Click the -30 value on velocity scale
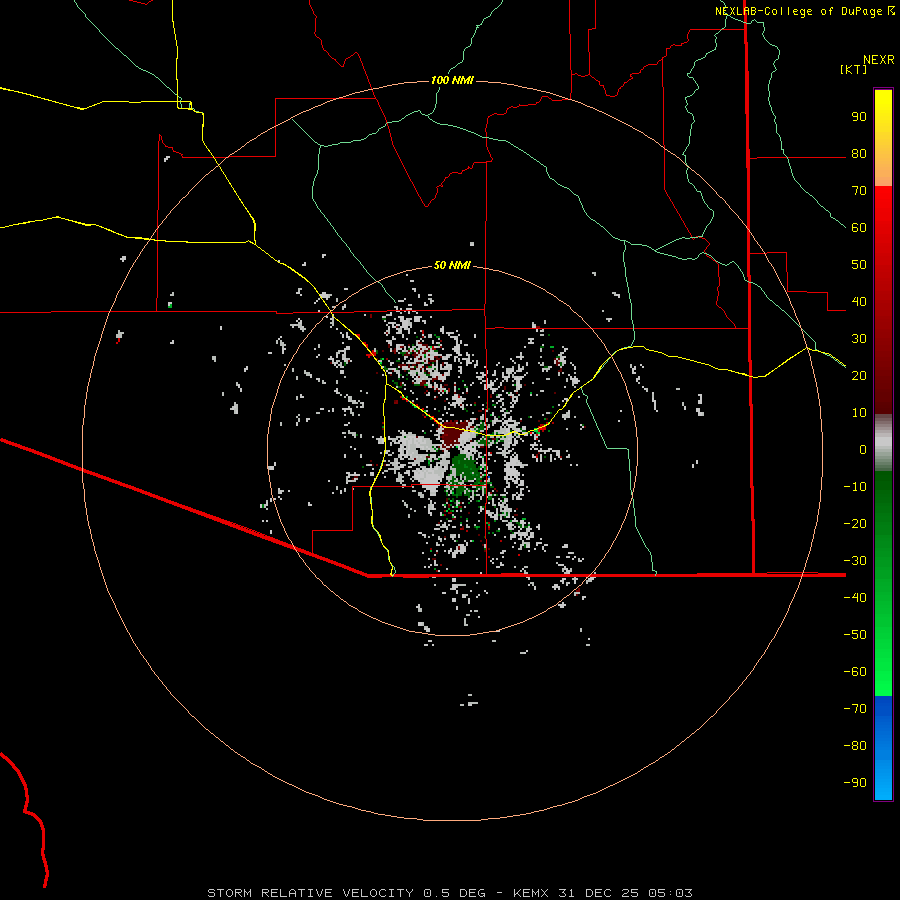The image size is (900, 900). 855,561
